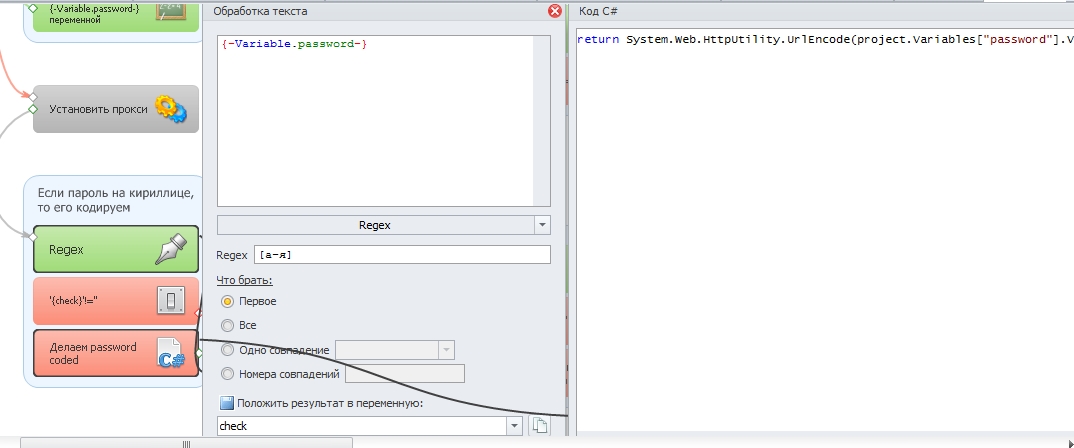Click the check result variable field

[362, 426]
